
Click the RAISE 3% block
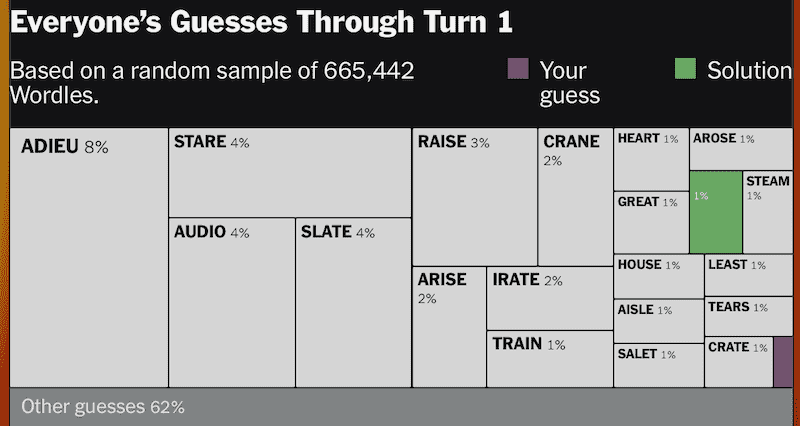coord(474,197)
